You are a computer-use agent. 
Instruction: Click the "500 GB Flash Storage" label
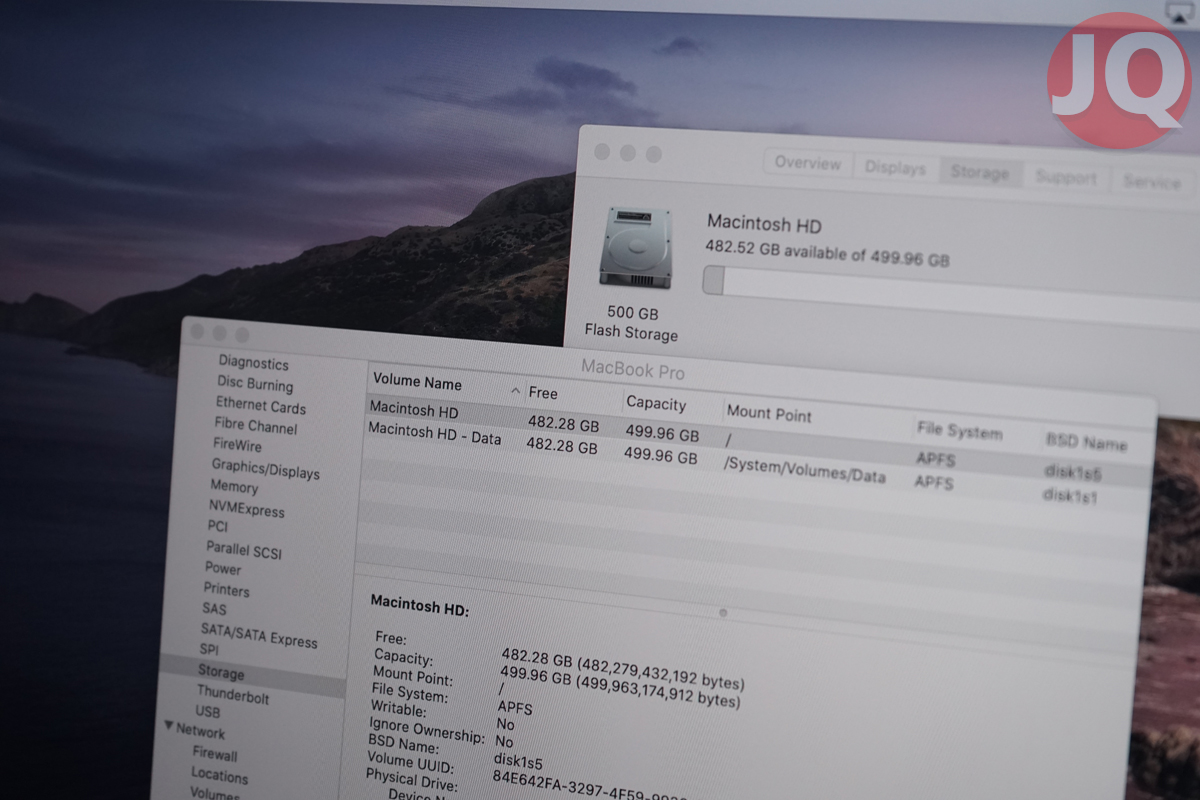point(632,324)
